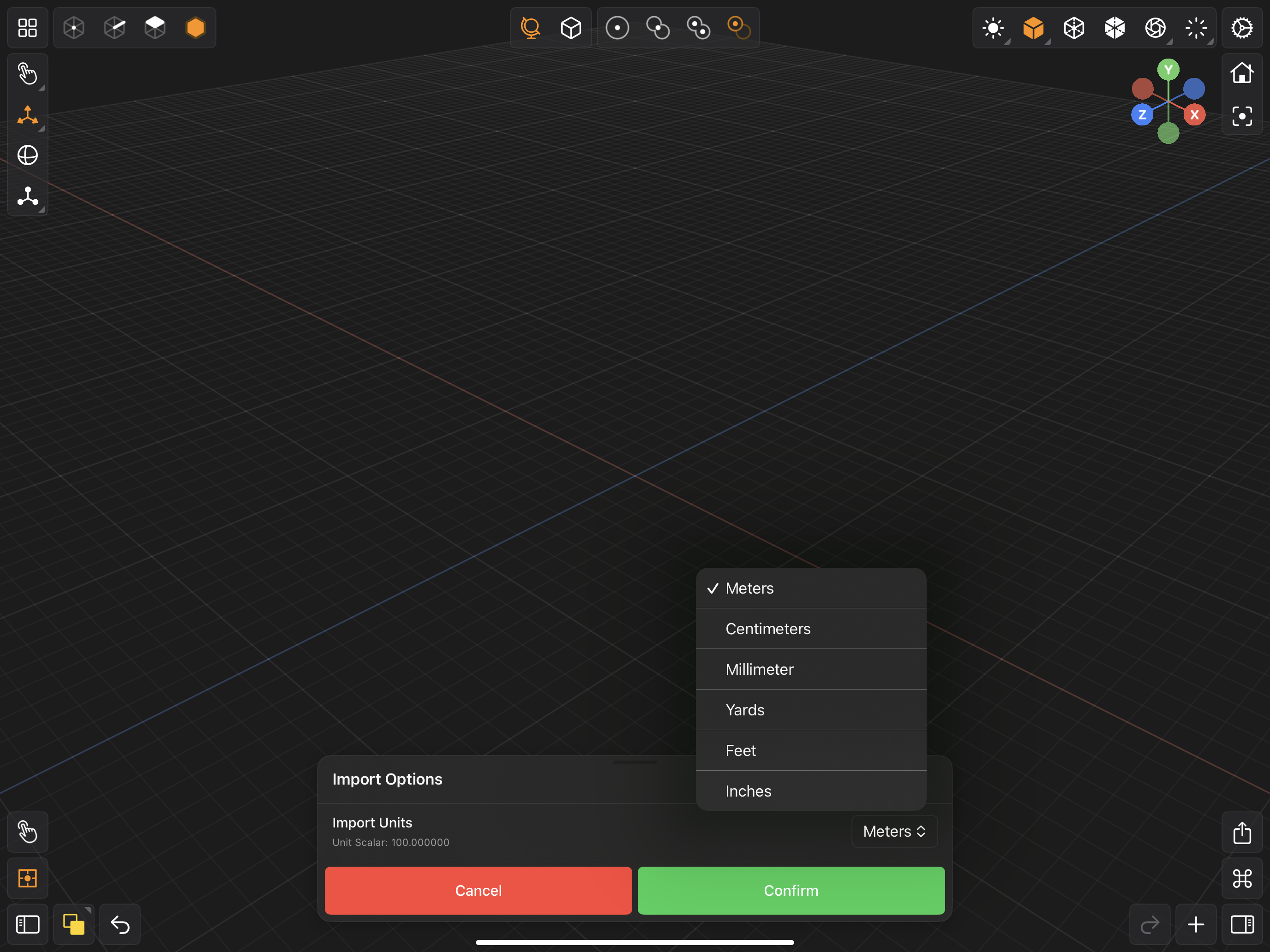Toggle the orange snap target square icon
The width and height of the screenshot is (1270, 952).
point(28,878)
